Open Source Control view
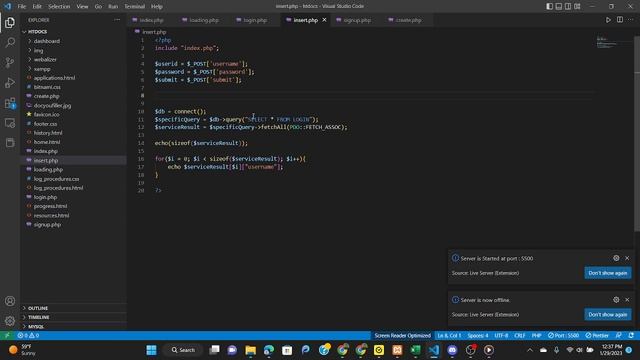 click(x=10, y=62)
